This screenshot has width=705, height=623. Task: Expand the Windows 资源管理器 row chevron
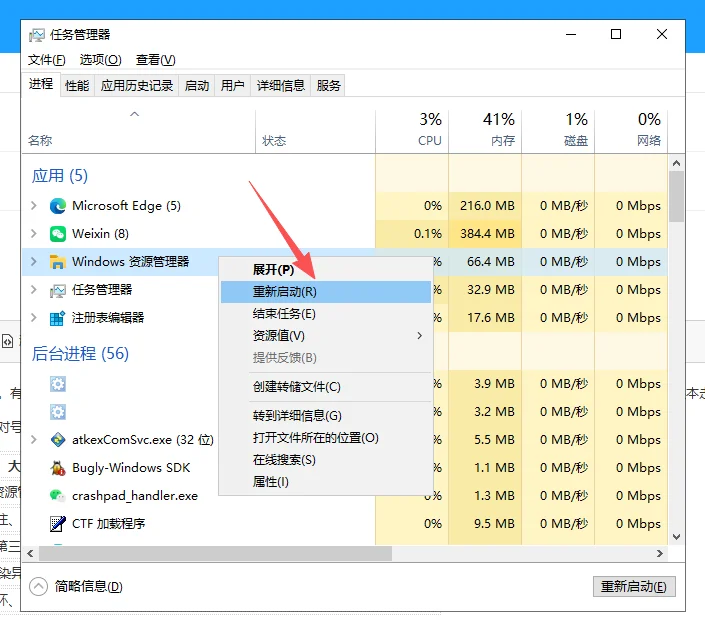tap(34, 262)
